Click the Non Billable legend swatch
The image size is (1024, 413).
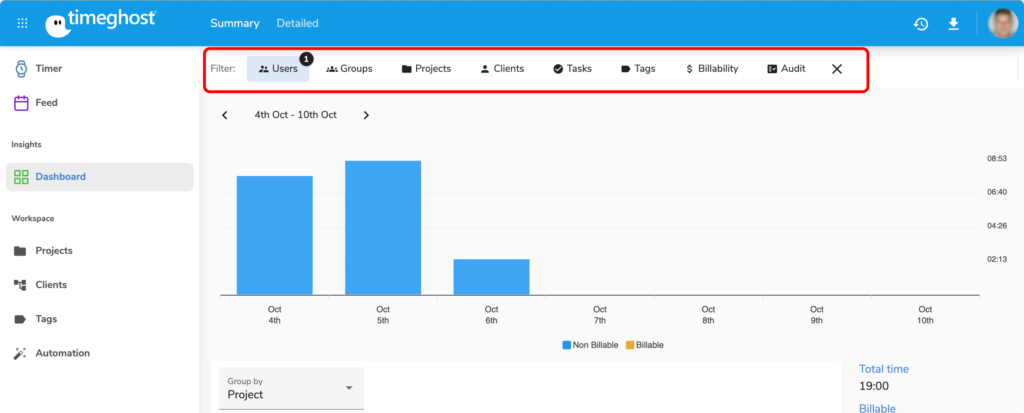[x=566, y=345]
